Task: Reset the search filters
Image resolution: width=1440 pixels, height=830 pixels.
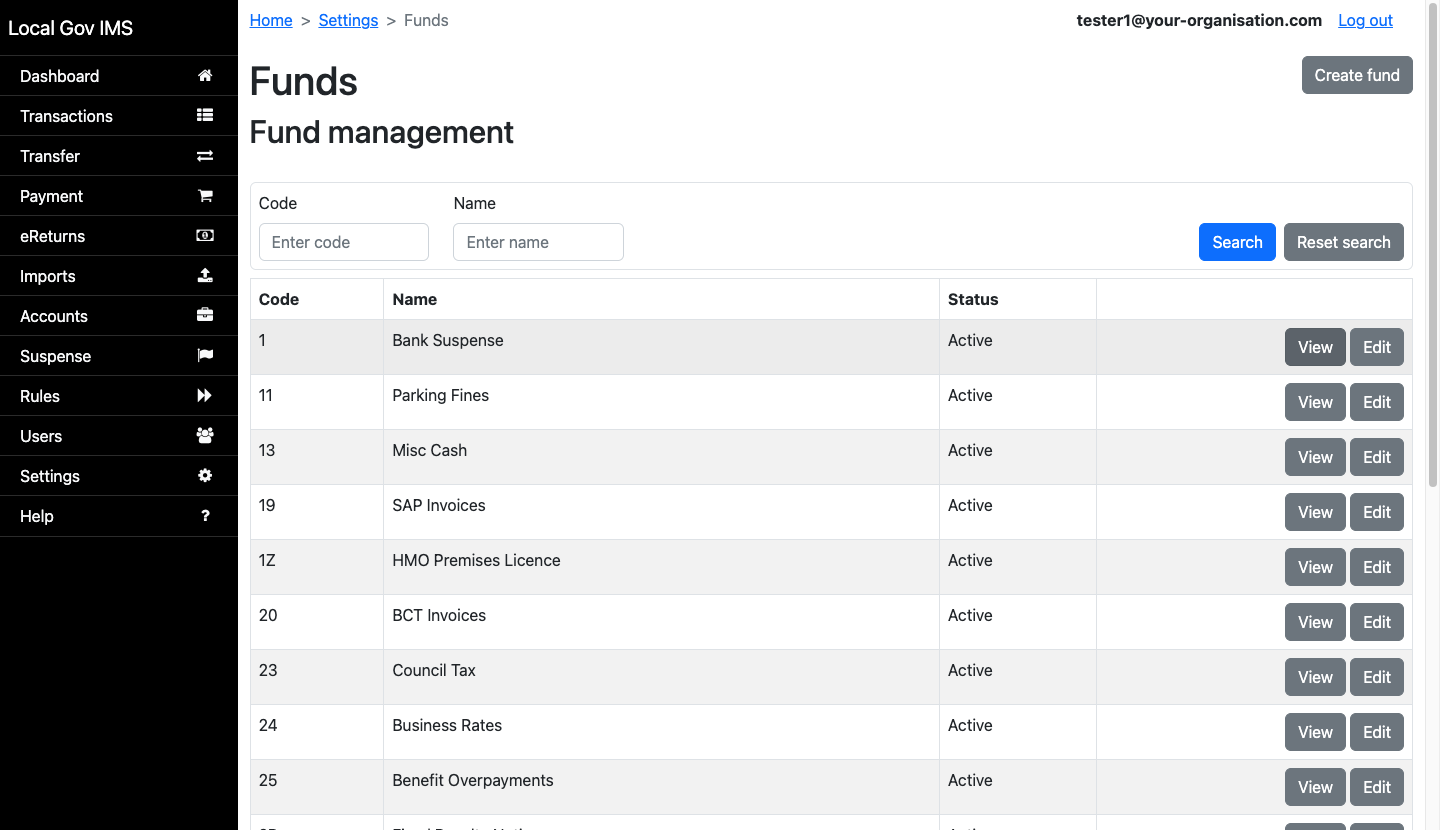Action: [1343, 242]
